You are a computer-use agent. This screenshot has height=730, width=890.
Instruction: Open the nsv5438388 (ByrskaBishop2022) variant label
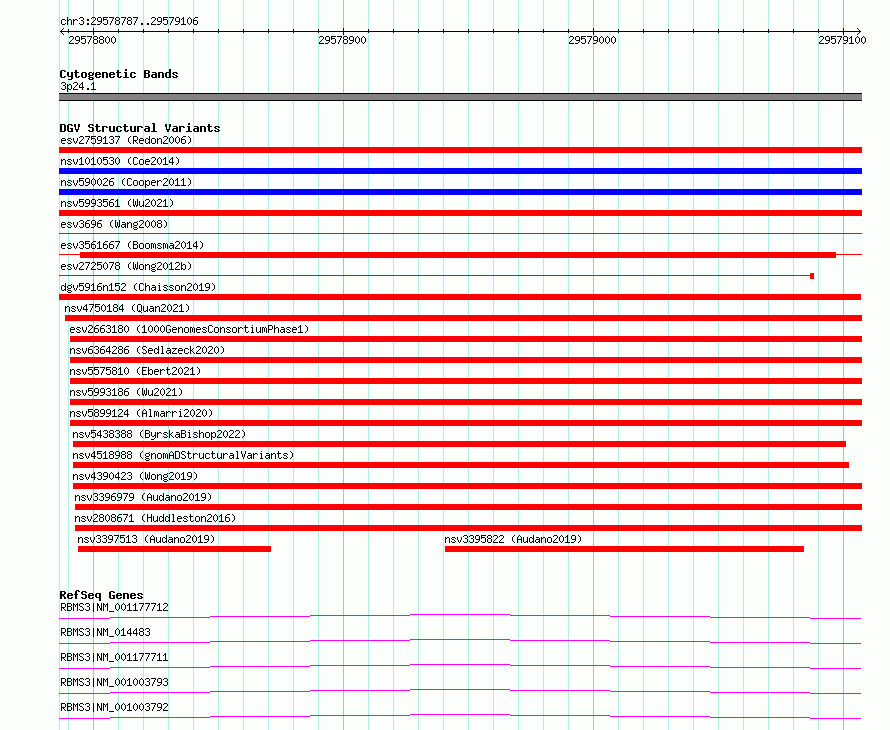pos(159,434)
